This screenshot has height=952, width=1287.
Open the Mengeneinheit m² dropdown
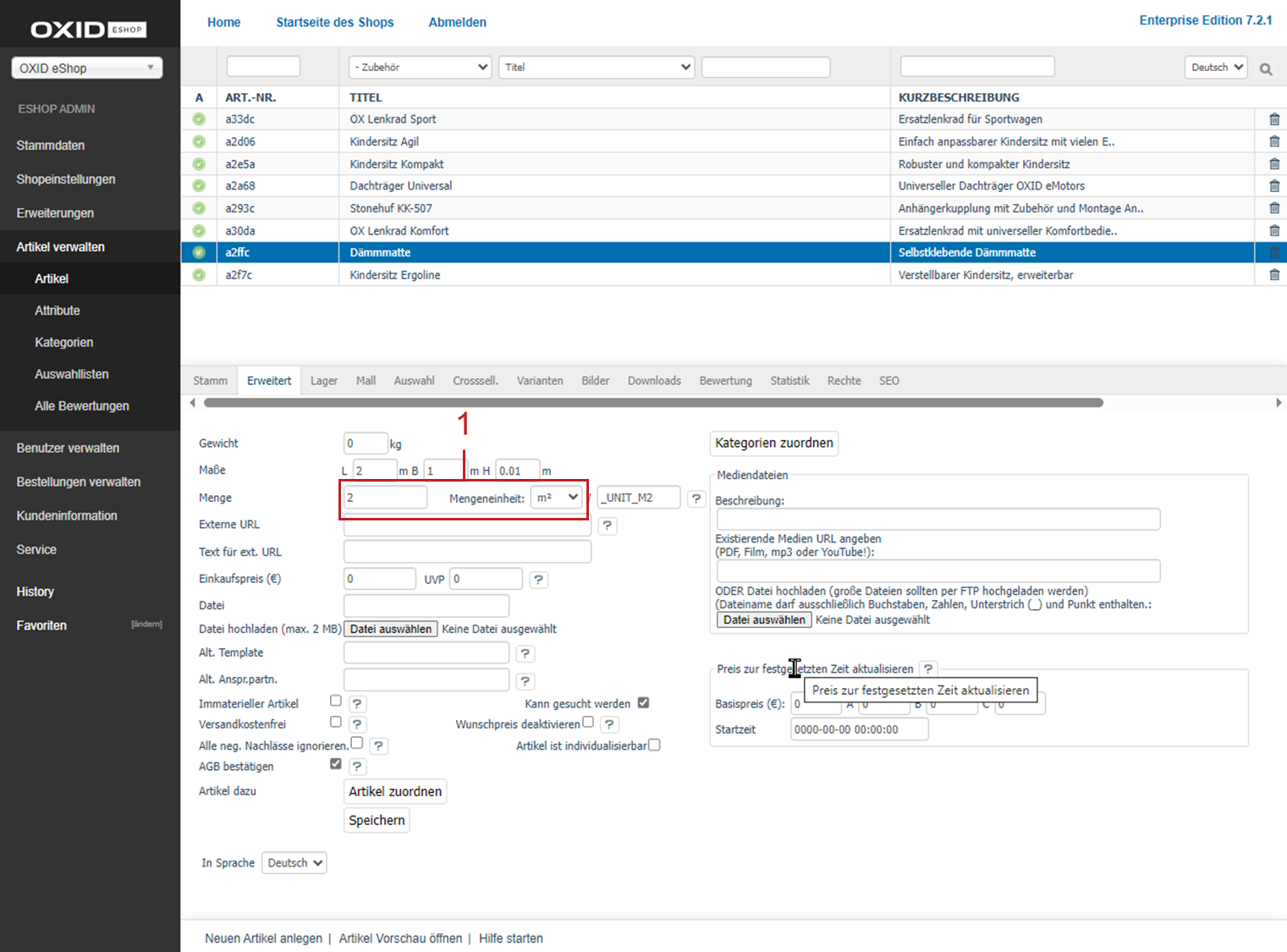click(558, 498)
